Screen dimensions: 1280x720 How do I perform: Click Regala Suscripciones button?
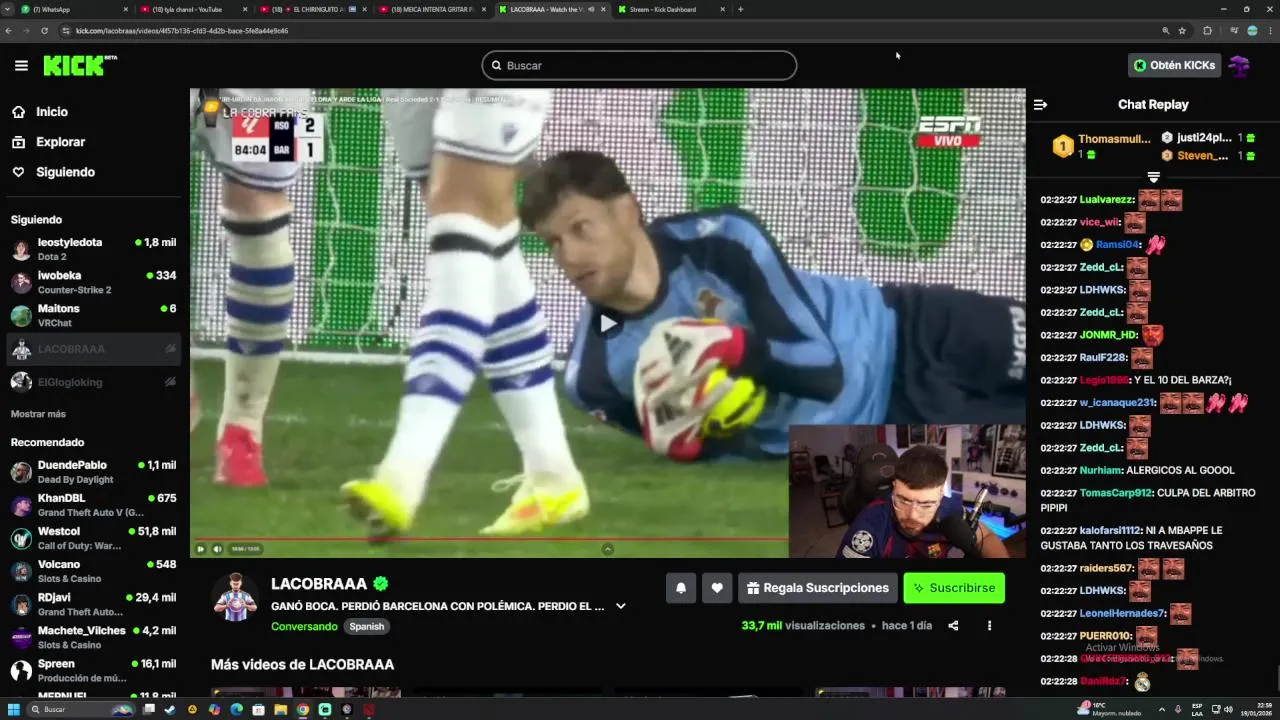click(x=817, y=588)
